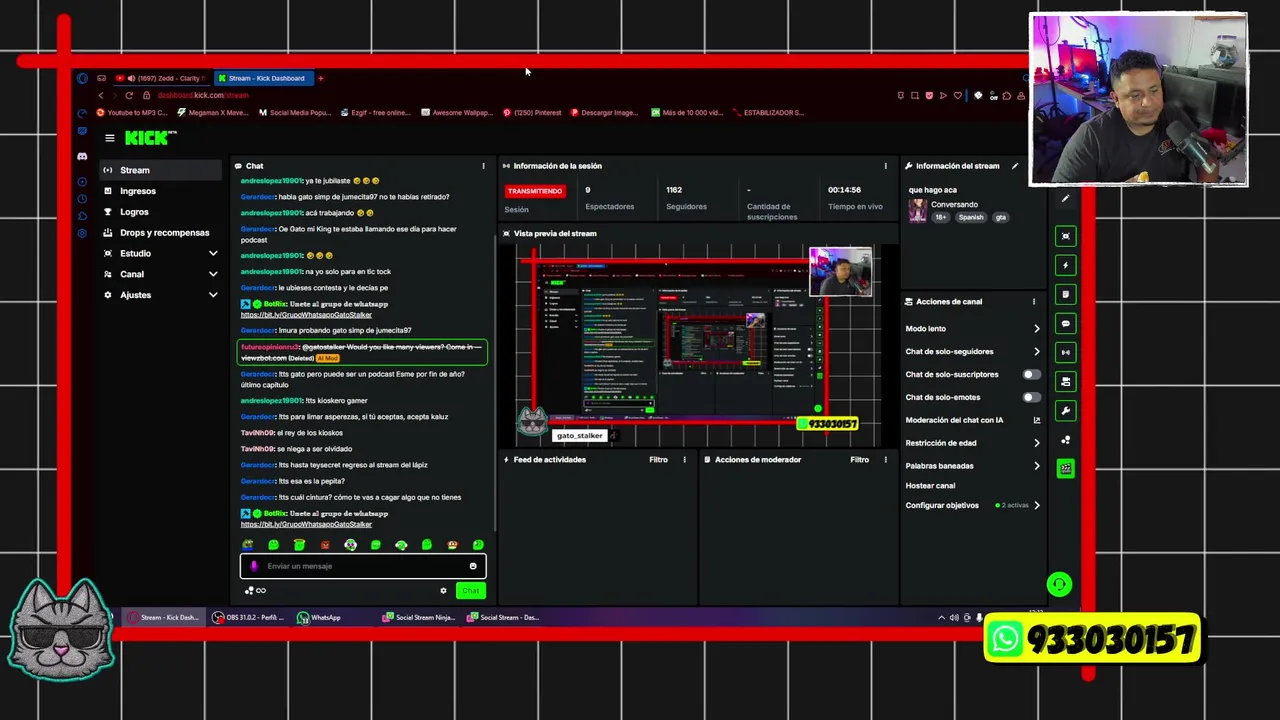Open chat settings gear beside Chat button
The height and width of the screenshot is (720, 1280).
443,590
